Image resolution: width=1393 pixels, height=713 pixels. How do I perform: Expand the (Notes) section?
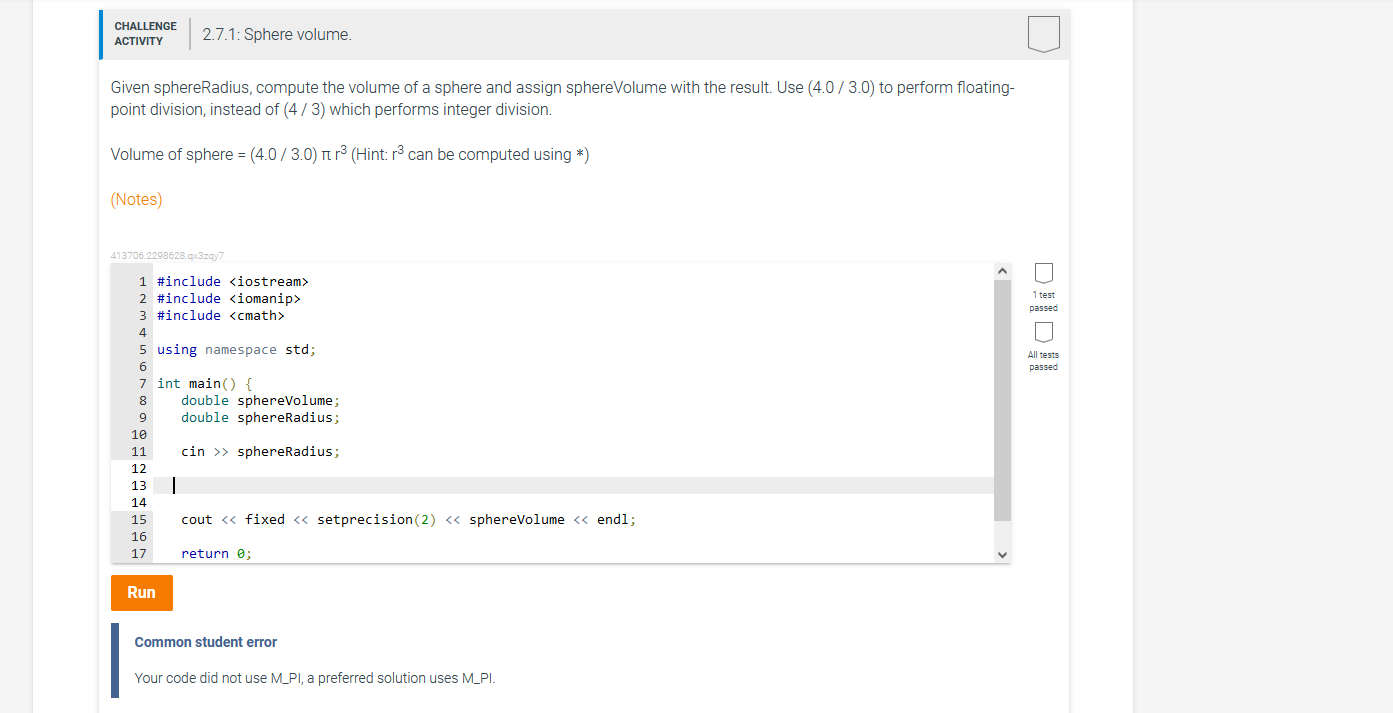pyautogui.click(x=136, y=199)
